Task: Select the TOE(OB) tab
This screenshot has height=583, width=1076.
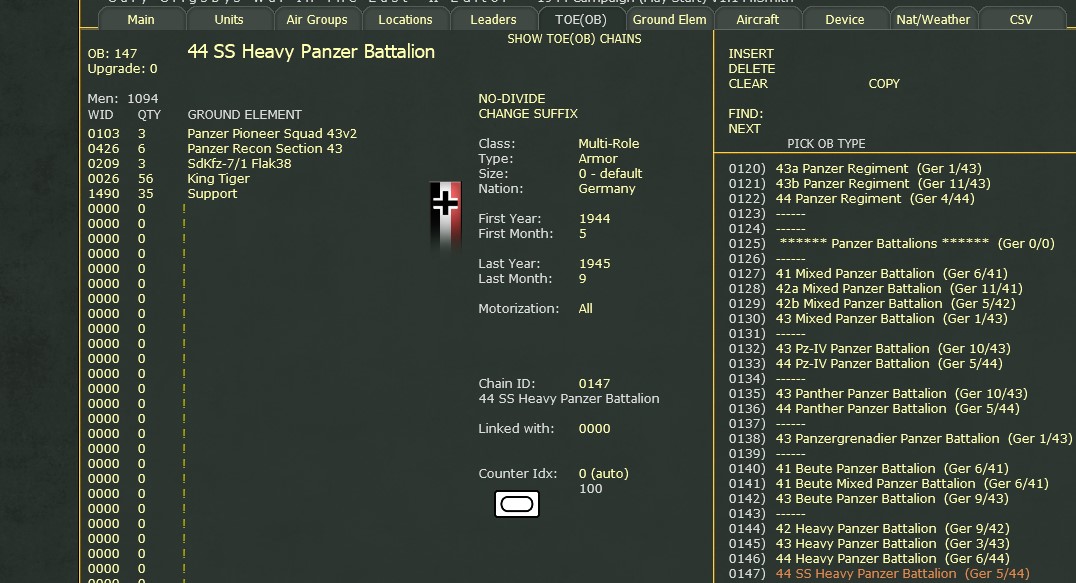Action: [581, 20]
